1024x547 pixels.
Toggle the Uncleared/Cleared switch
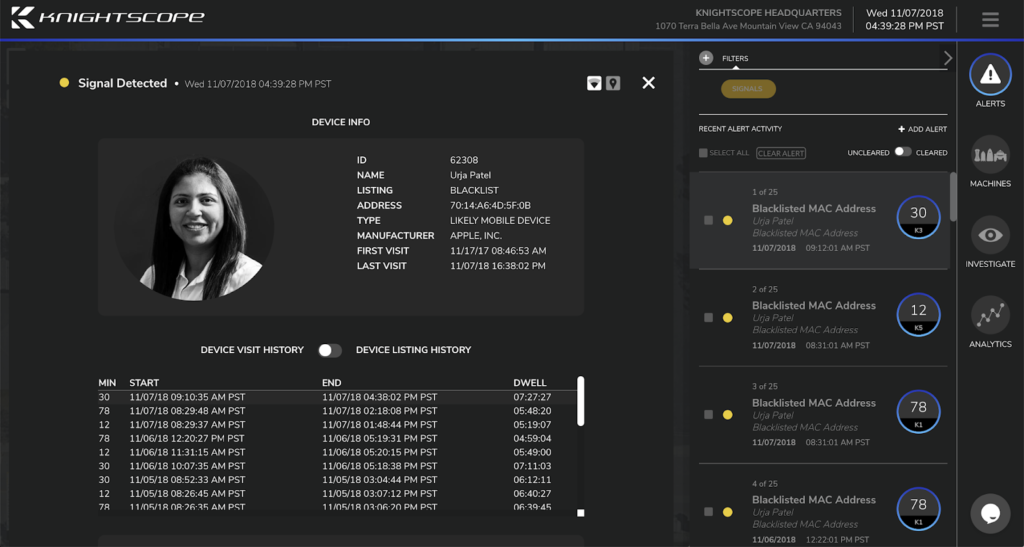pos(903,151)
